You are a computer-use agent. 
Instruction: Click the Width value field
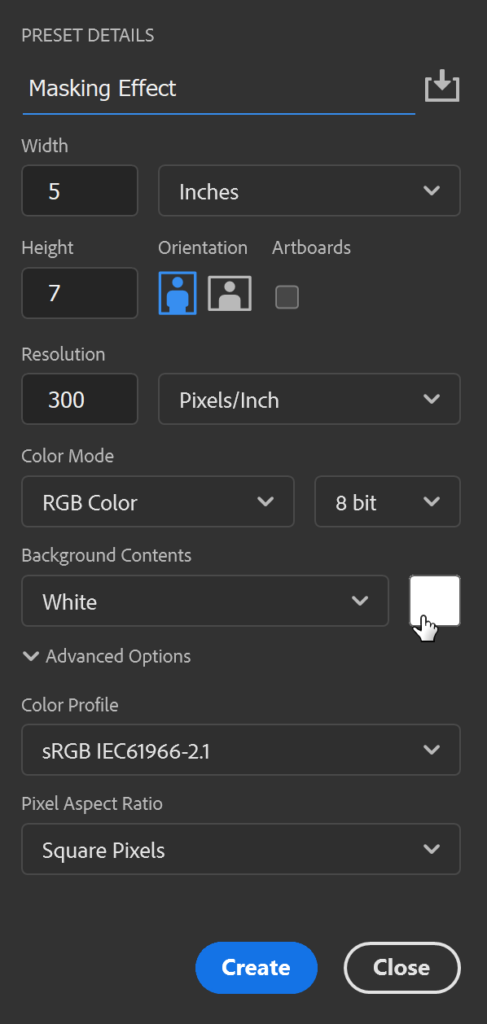point(80,191)
